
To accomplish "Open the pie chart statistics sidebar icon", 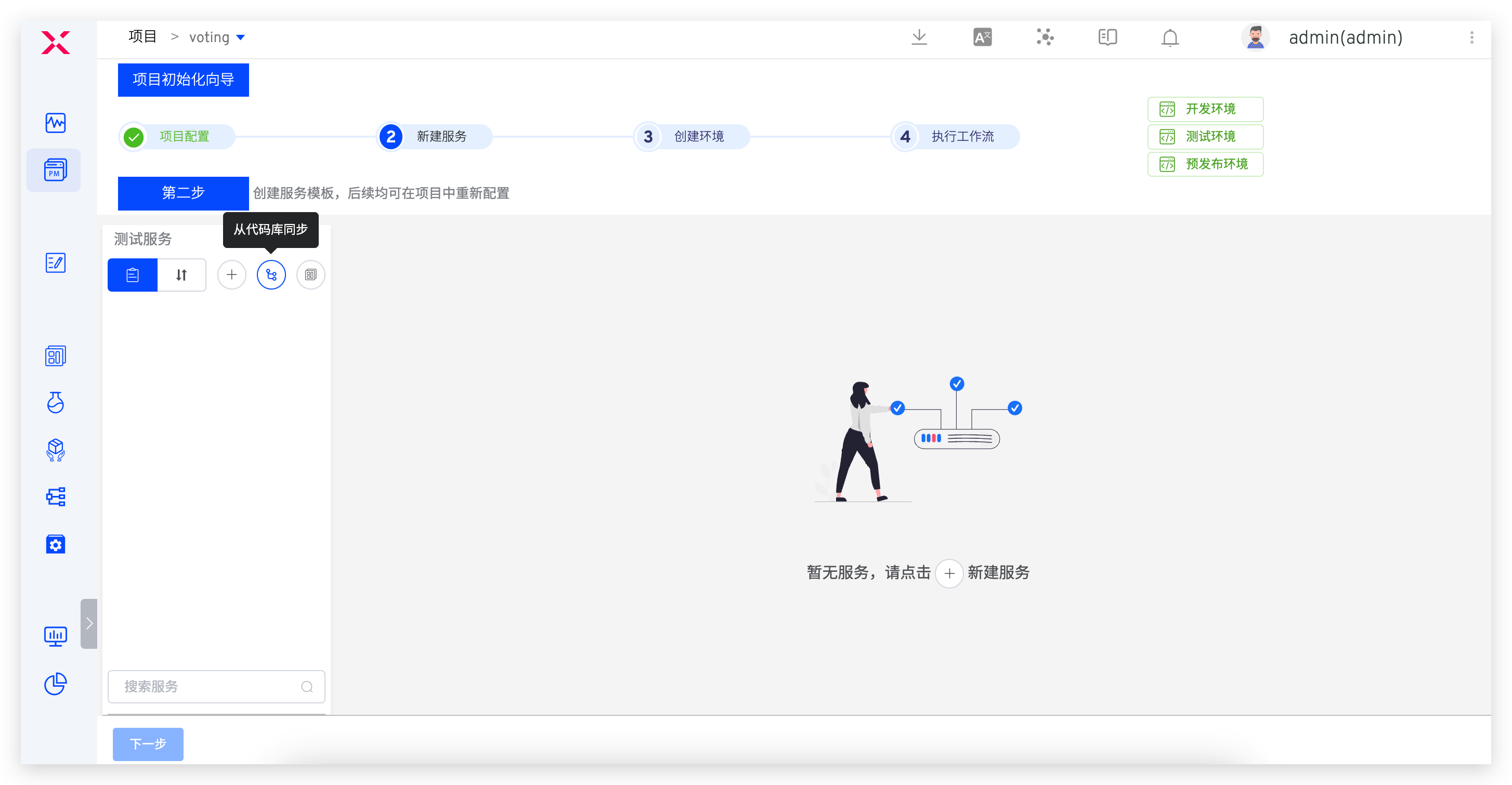I will [x=55, y=684].
